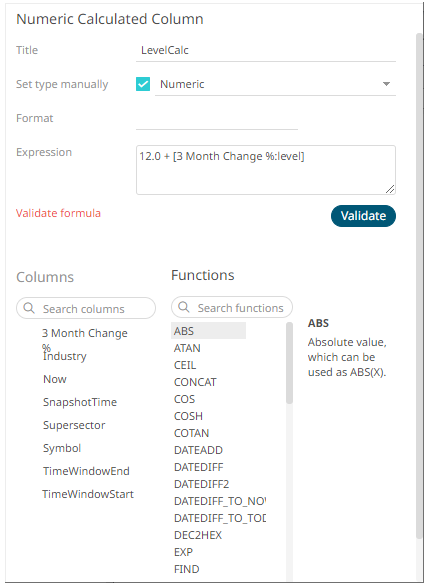Click the dialog's vertical scrollbar
This screenshot has height=586, width=427.
click(x=419, y=286)
